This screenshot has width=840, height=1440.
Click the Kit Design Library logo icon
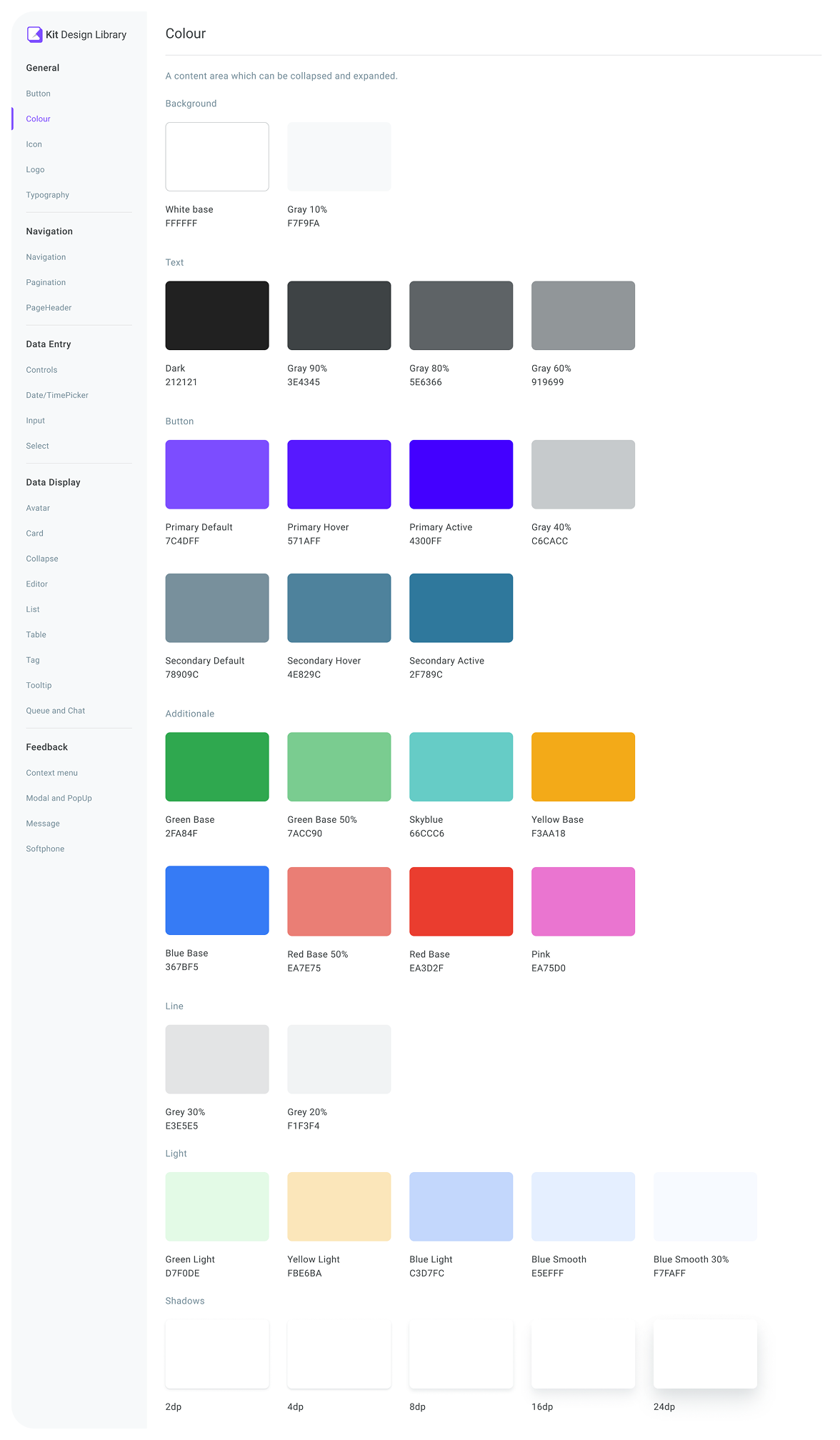34,34
